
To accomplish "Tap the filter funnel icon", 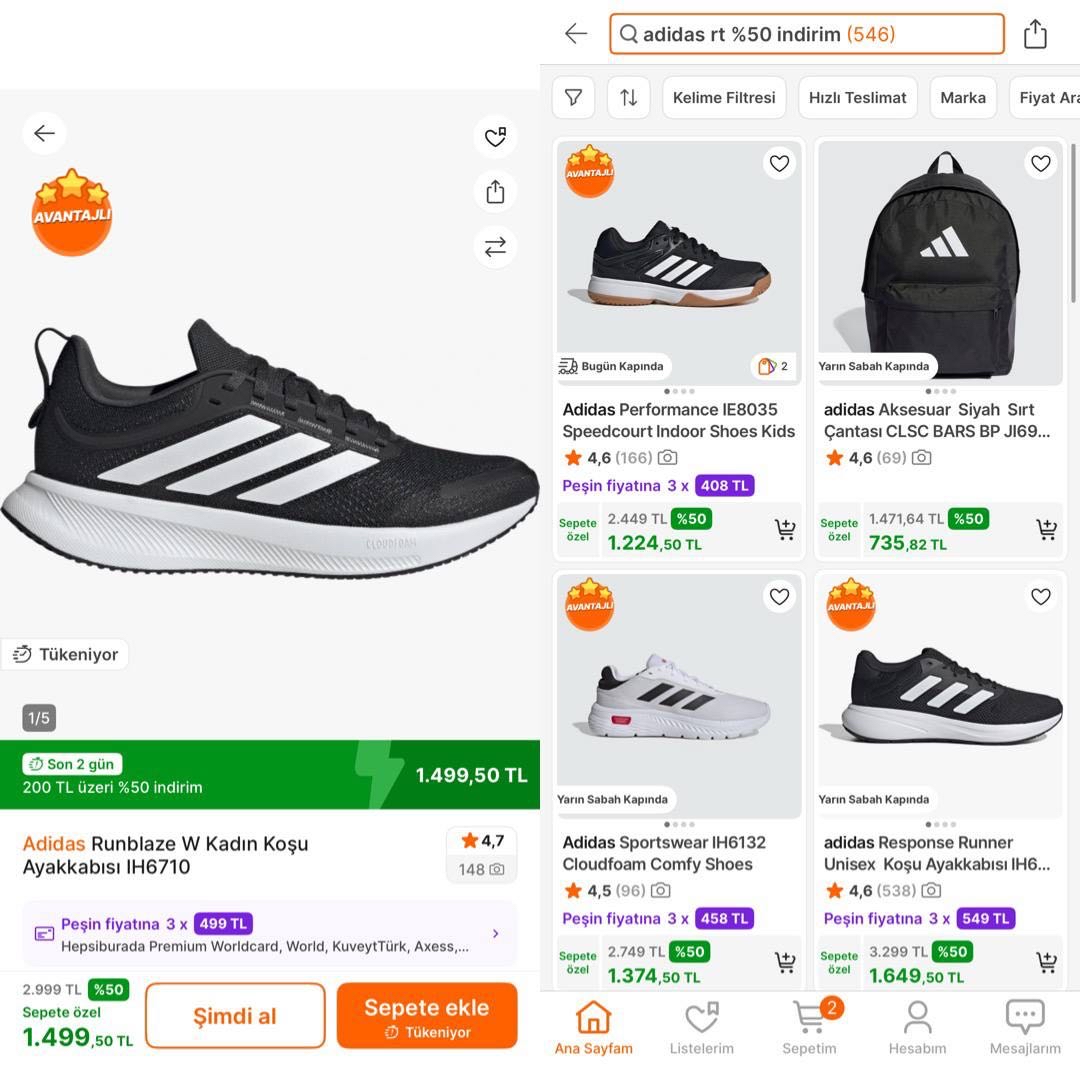I will tap(574, 97).
